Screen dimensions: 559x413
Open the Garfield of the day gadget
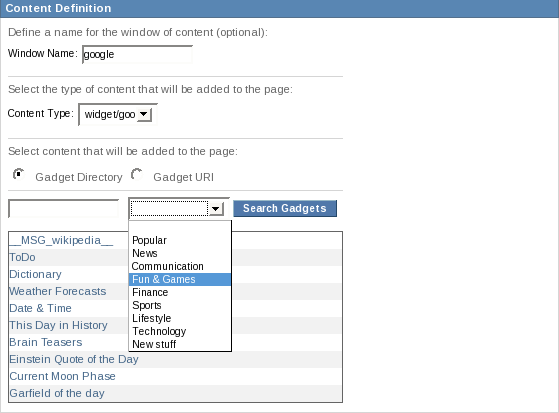pyautogui.click(x=57, y=393)
